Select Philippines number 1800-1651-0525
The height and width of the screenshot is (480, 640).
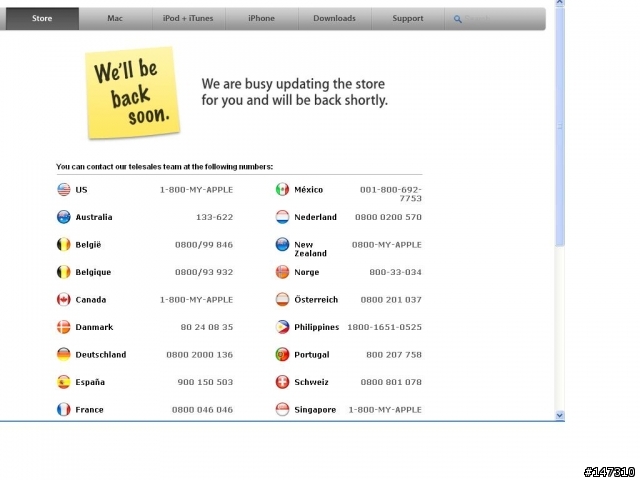384,327
